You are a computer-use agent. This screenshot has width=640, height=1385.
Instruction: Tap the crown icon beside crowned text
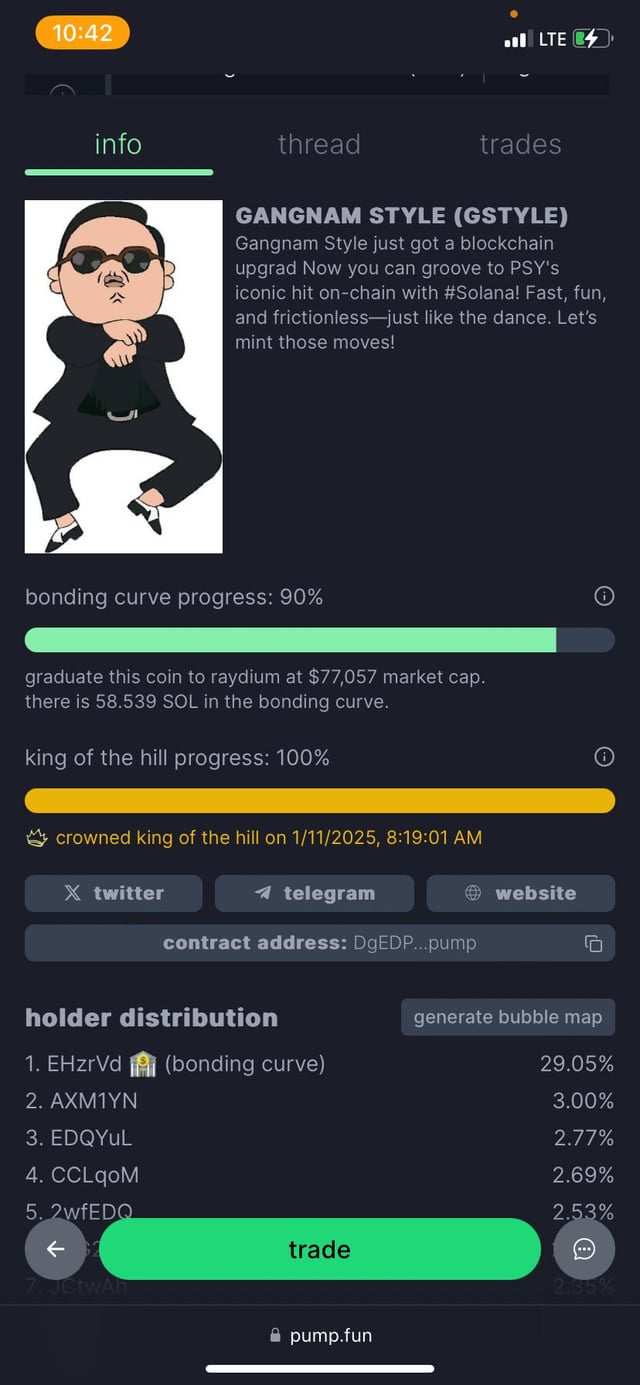pyautogui.click(x=37, y=838)
